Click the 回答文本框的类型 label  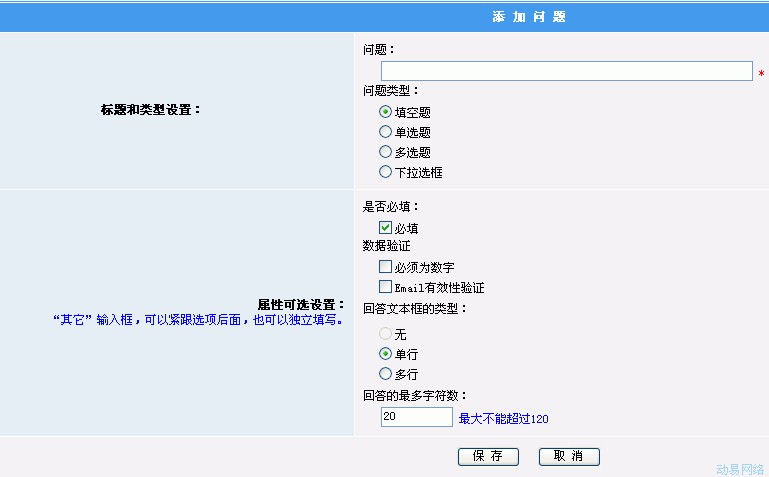(415, 308)
